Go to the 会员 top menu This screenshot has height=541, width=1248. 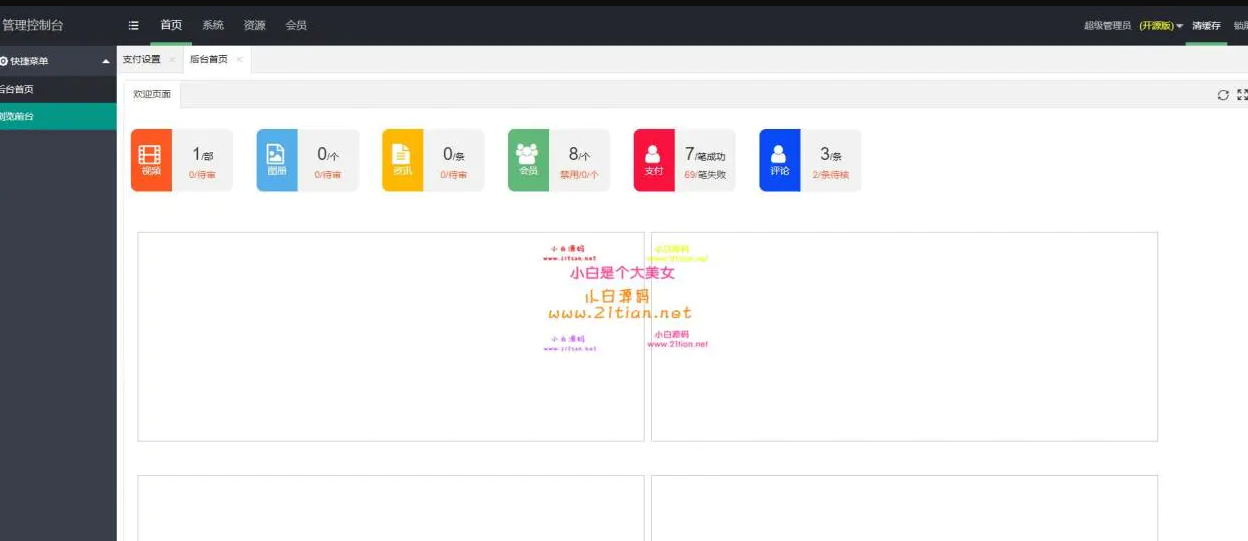pyautogui.click(x=296, y=26)
